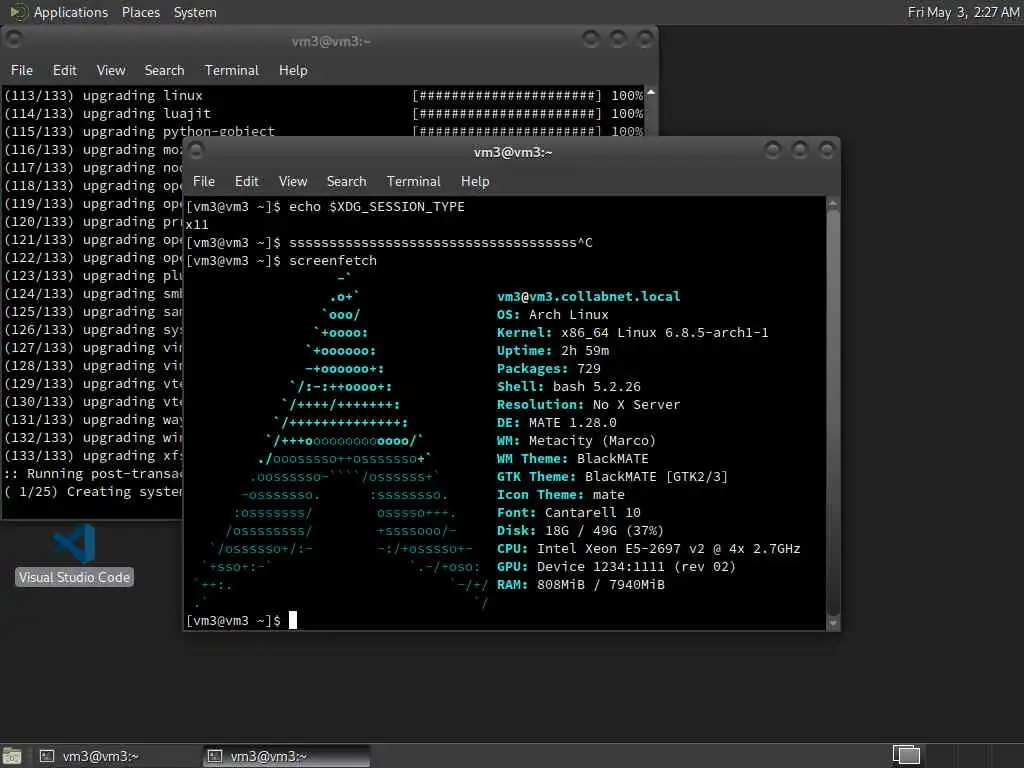1024x768 pixels.
Task: Click the background terminal's window menu icon
Action: tap(14, 40)
